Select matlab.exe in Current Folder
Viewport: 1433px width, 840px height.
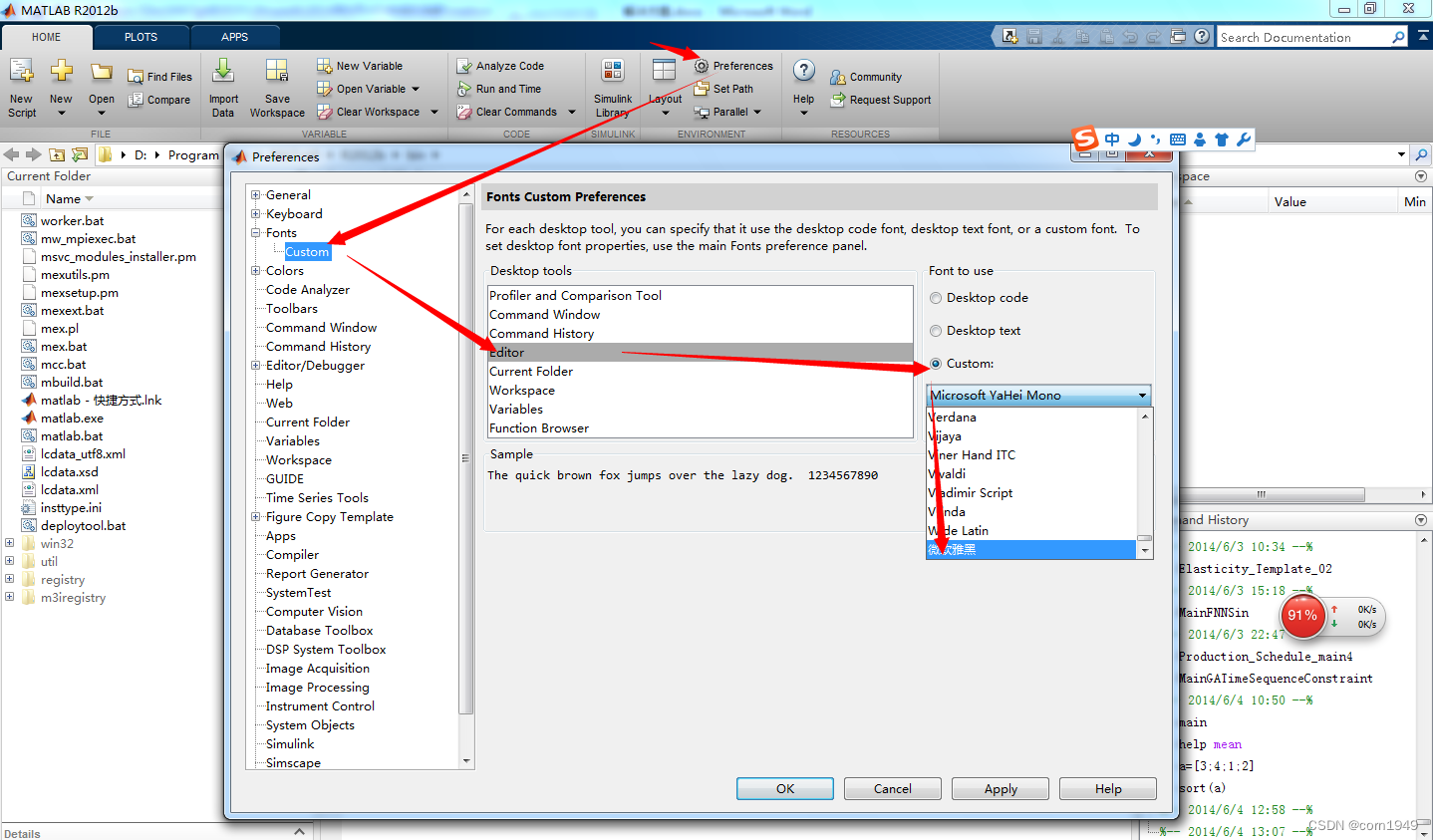point(72,419)
